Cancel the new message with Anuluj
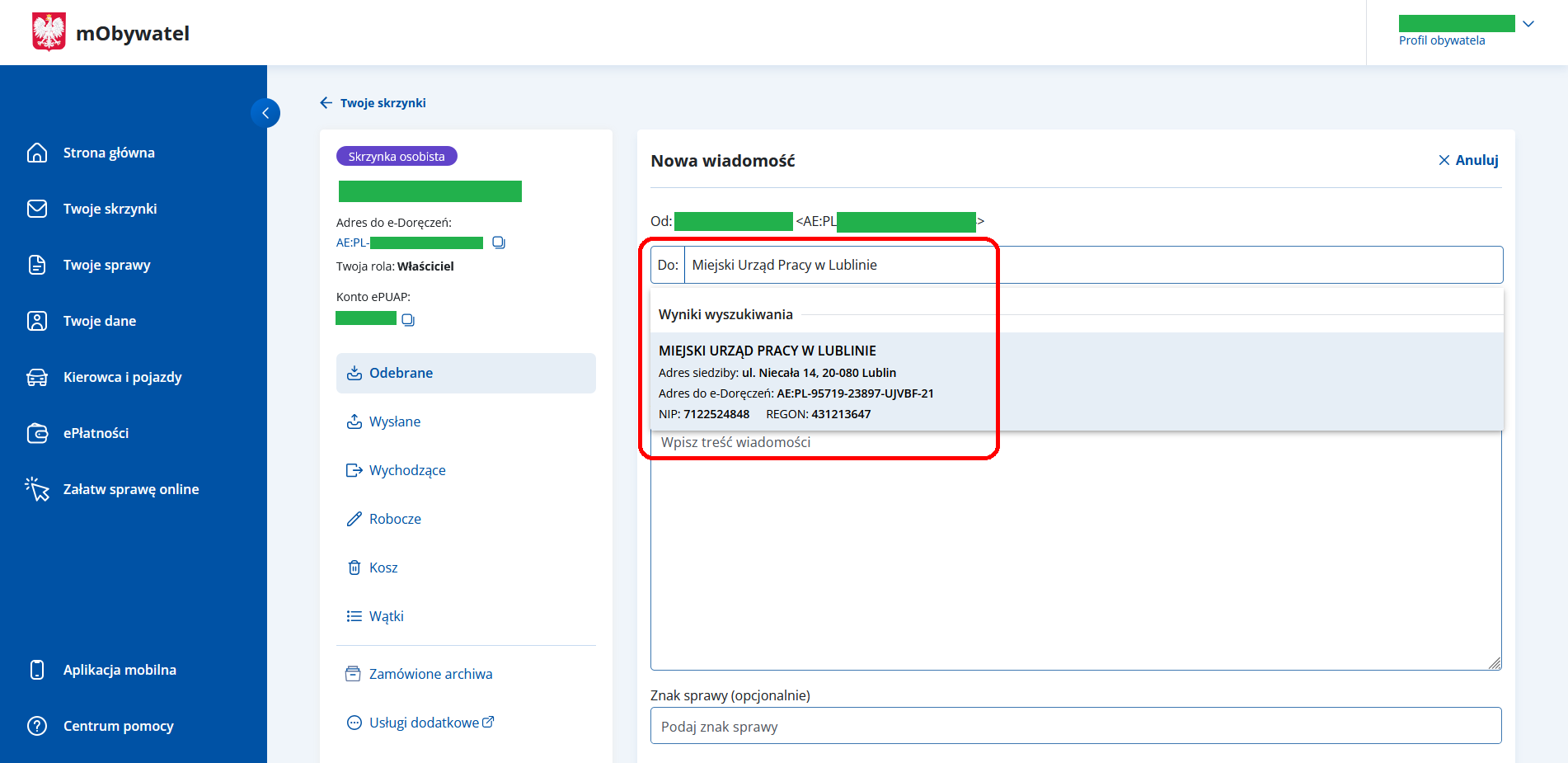This screenshot has height=763, width=1568. point(1468,160)
